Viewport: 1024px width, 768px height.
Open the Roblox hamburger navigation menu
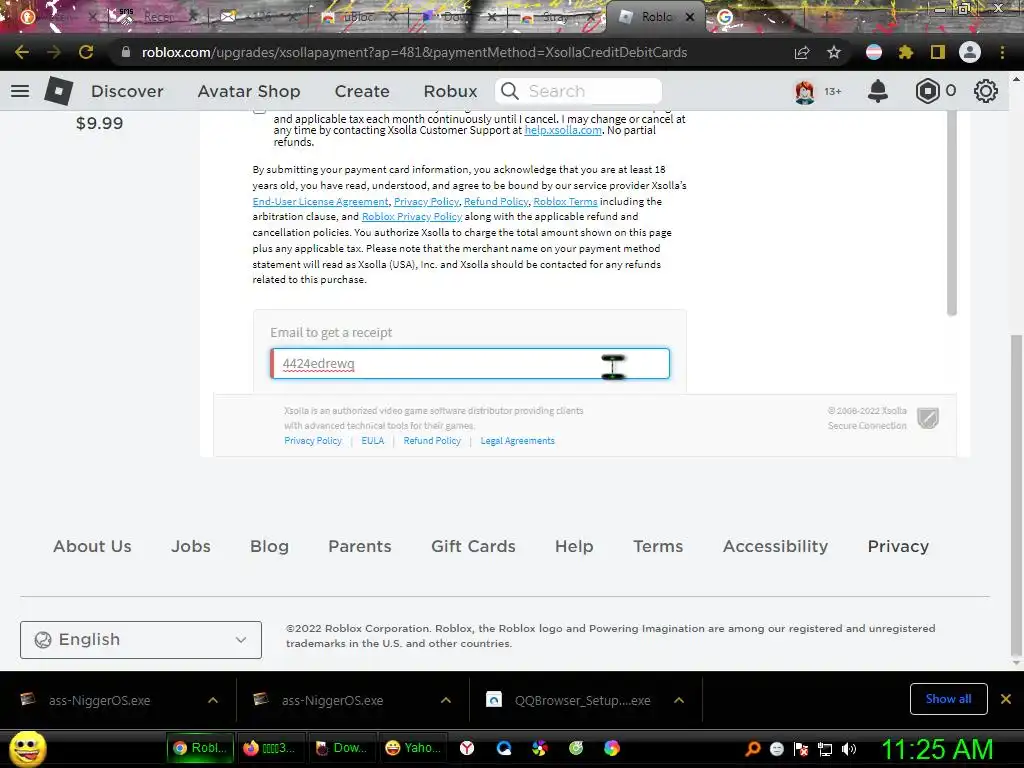[20, 91]
